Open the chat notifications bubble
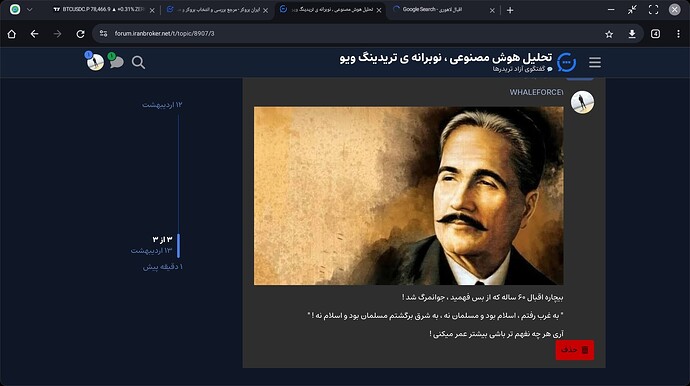The height and width of the screenshot is (386, 690). tap(116, 62)
